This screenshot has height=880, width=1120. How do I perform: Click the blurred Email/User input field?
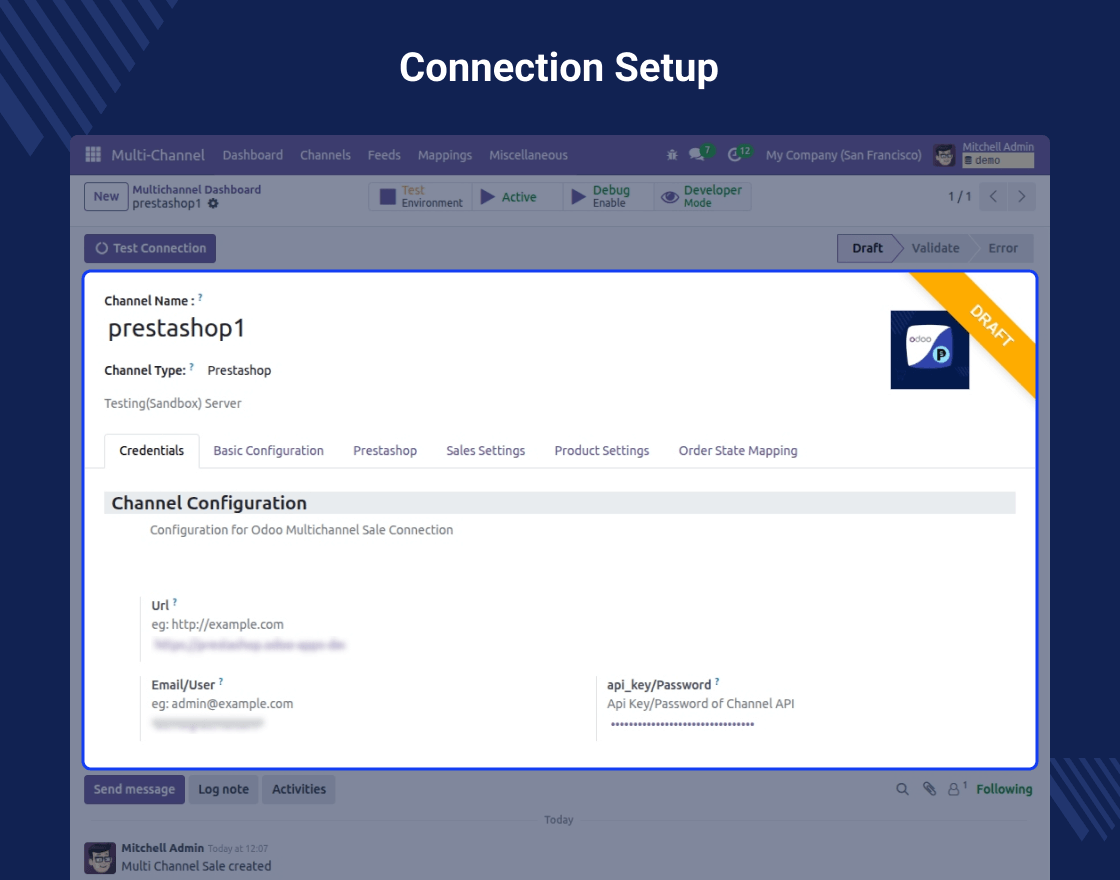(x=208, y=724)
